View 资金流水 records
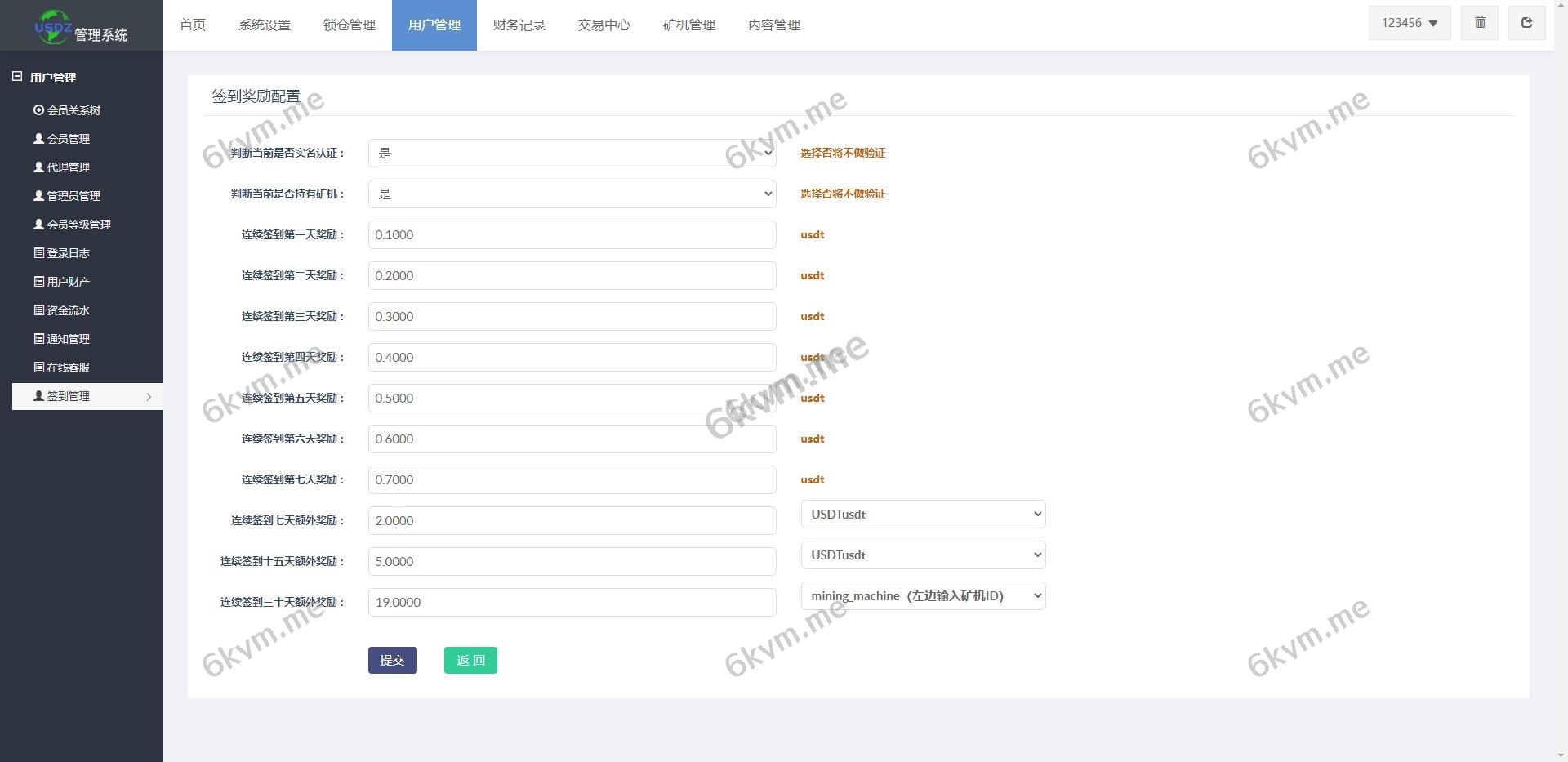 68,310
